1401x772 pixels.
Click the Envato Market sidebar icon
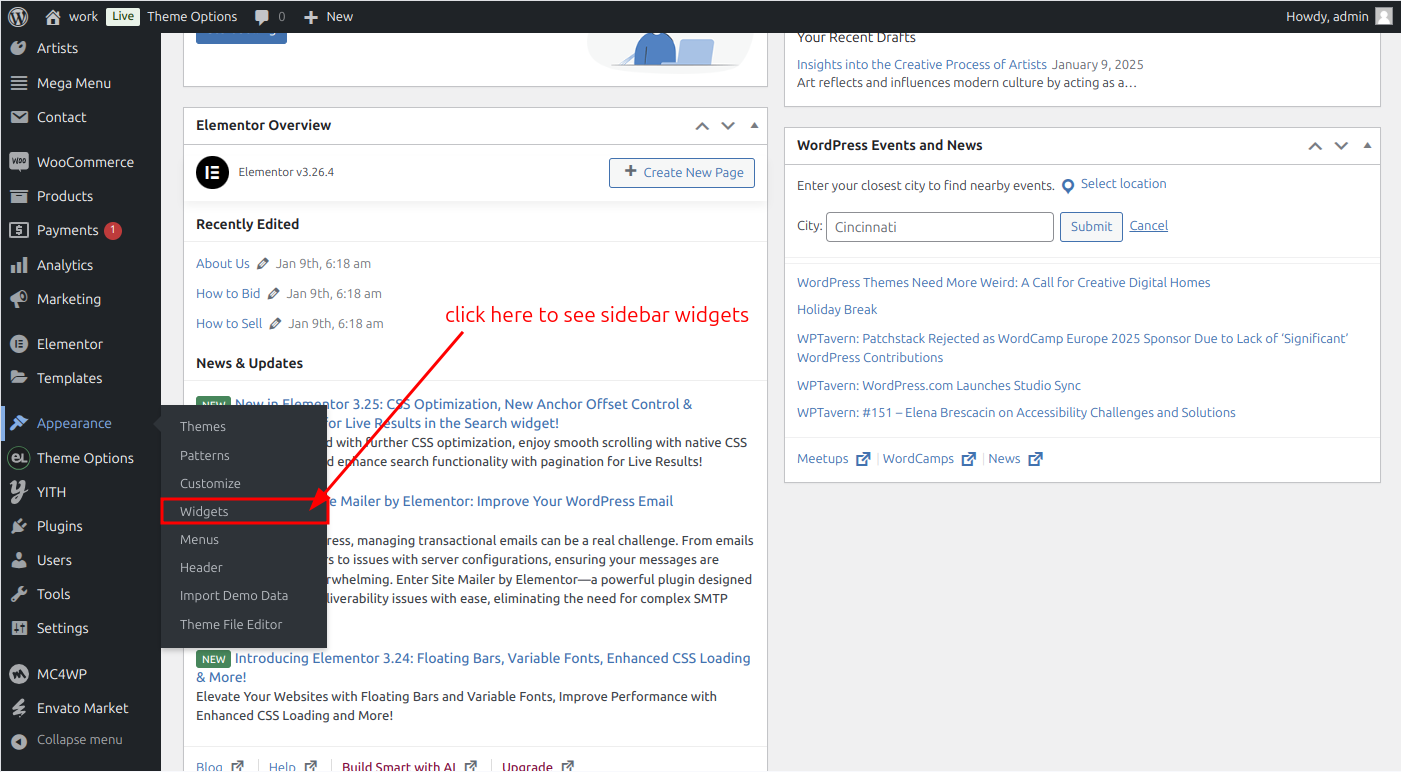[18, 708]
